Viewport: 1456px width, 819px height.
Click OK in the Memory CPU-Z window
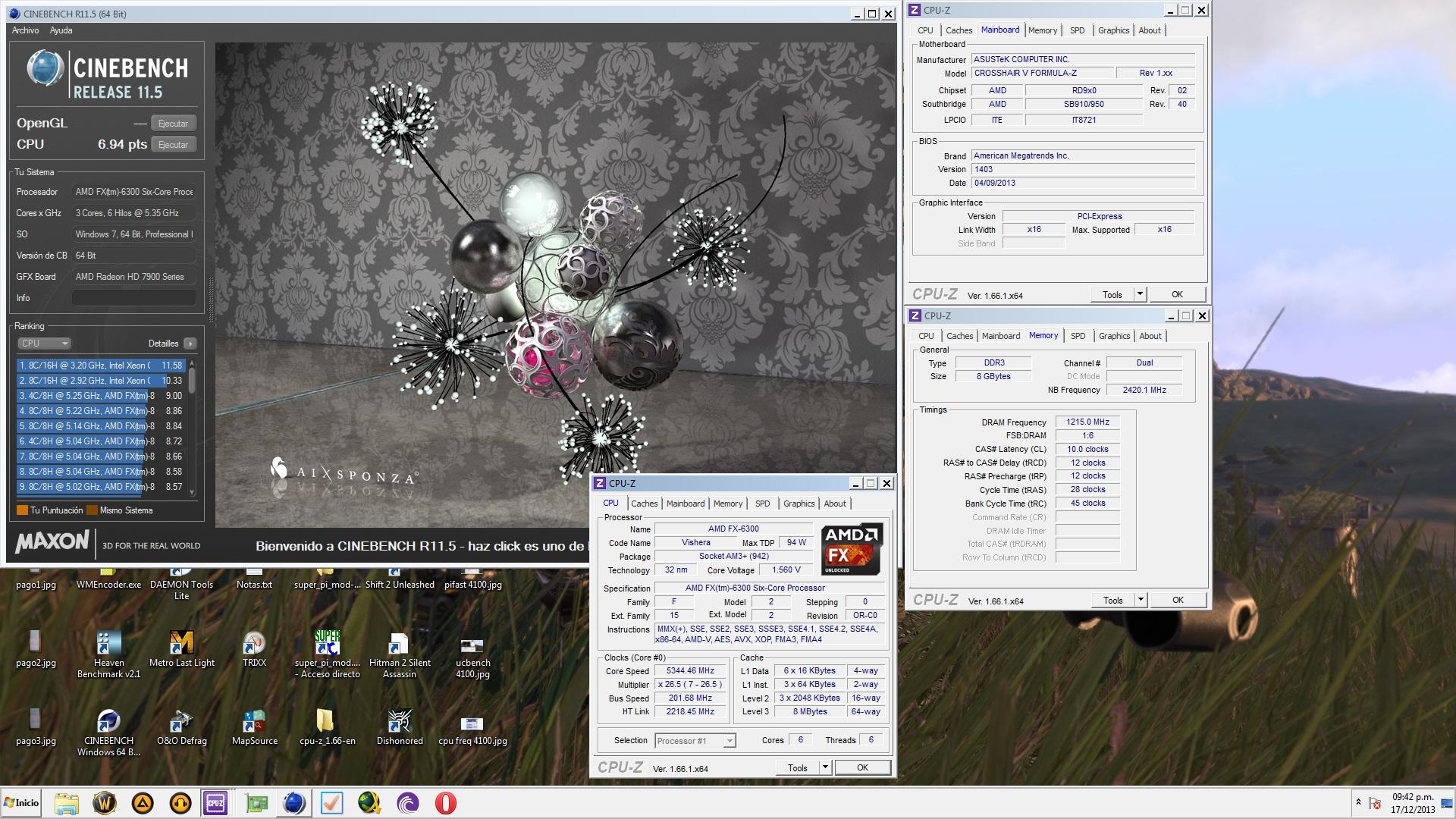pyautogui.click(x=1178, y=600)
